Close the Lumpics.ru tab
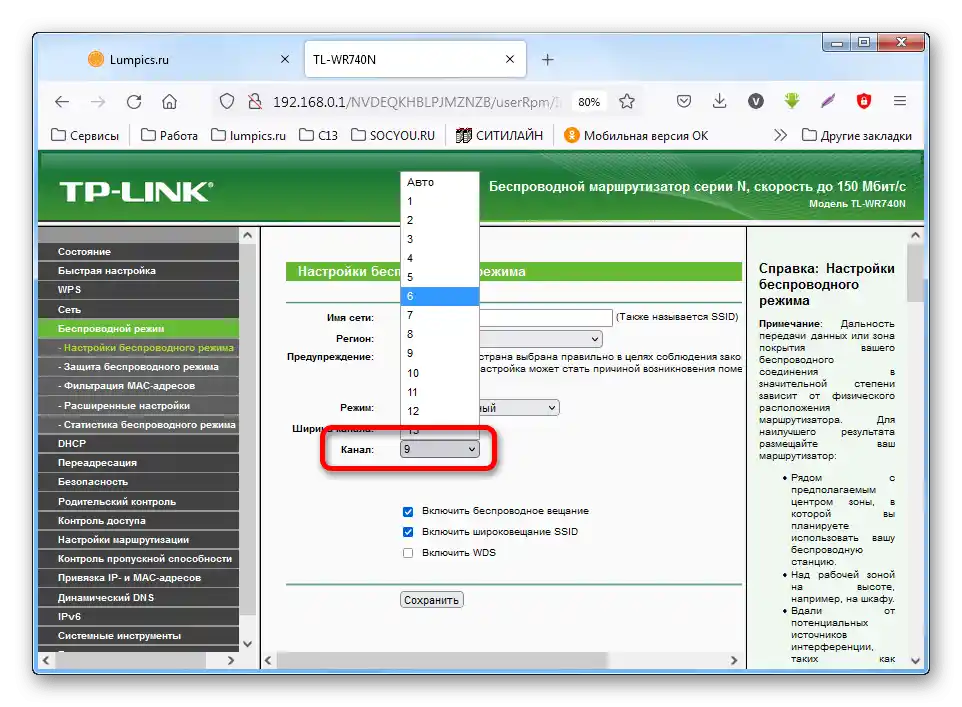Screen dimensions: 962x707 (x=285, y=60)
